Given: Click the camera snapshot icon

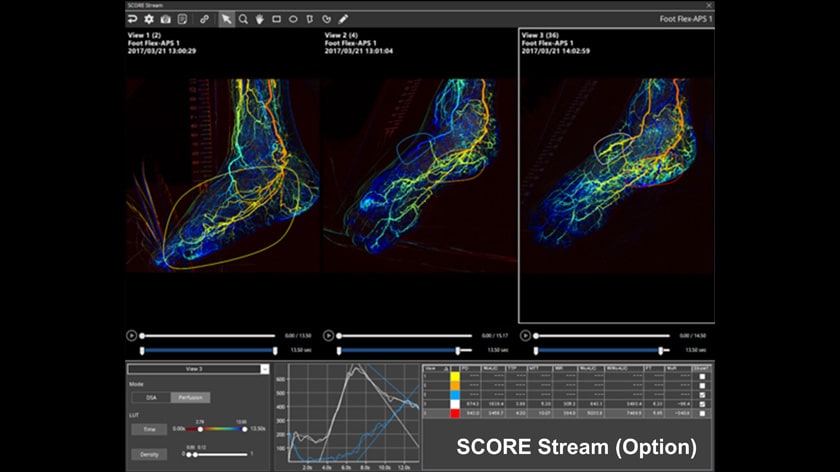Looking at the screenshot, I should [x=165, y=19].
